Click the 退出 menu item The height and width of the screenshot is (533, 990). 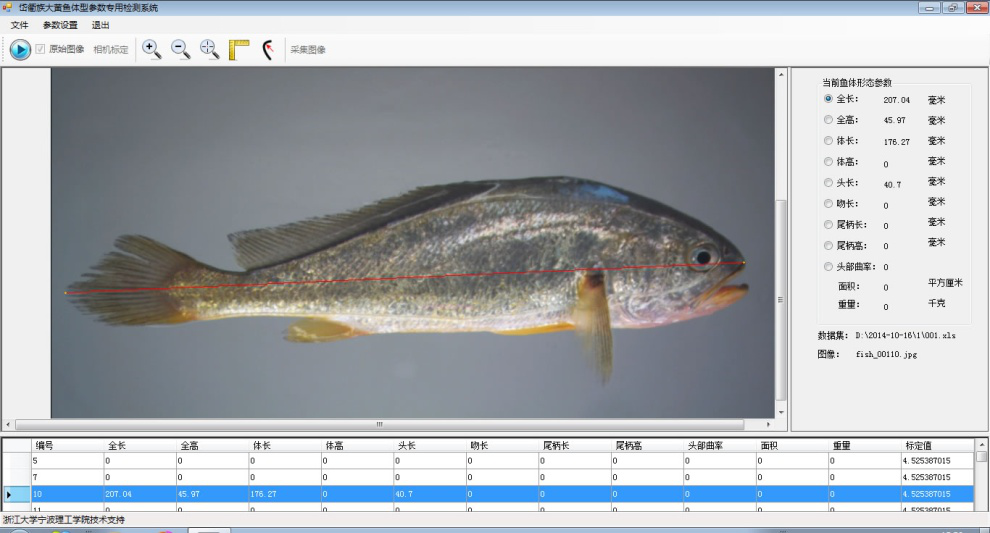click(101, 25)
